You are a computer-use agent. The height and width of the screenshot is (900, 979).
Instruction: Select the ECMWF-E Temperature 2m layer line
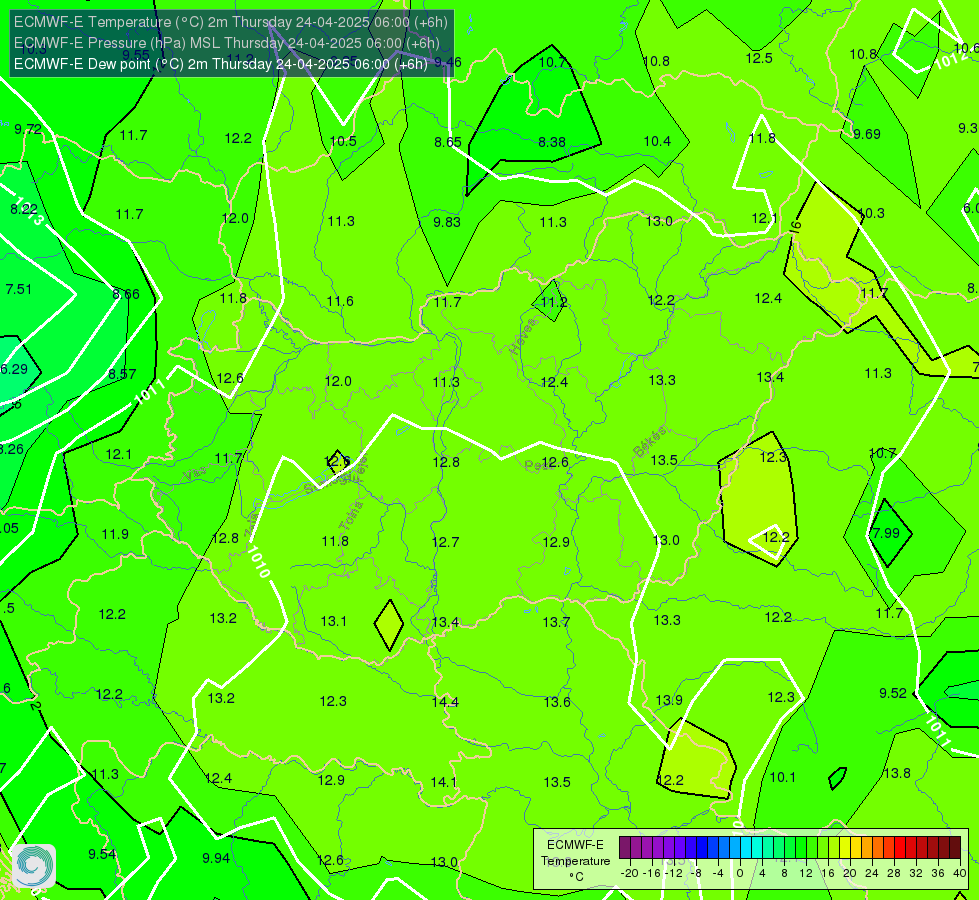pos(230,22)
